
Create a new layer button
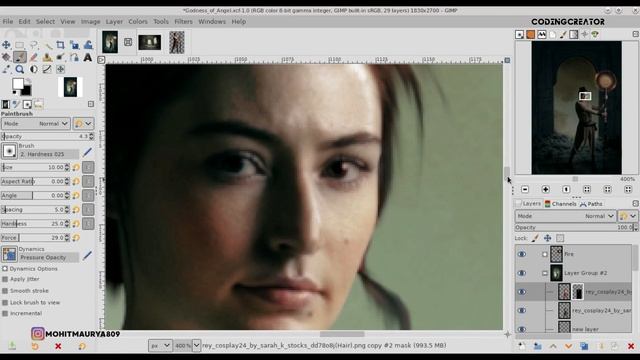tap(522, 346)
